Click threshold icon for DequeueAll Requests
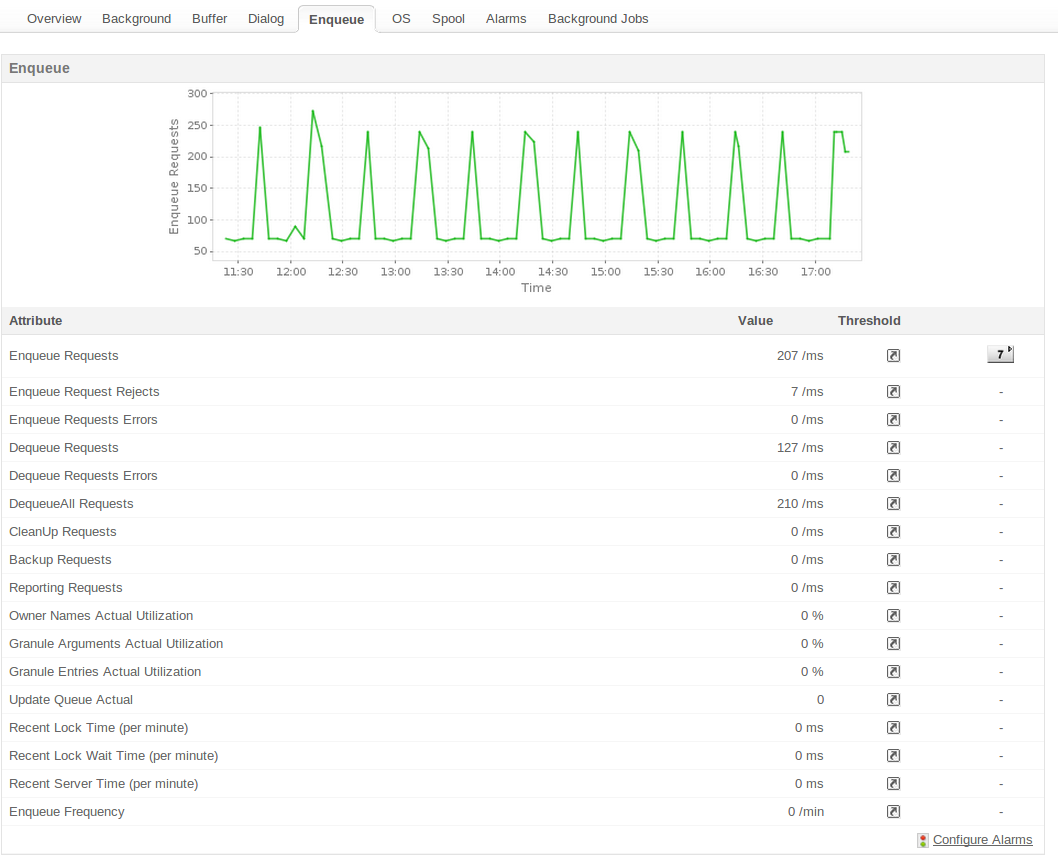 click(893, 504)
